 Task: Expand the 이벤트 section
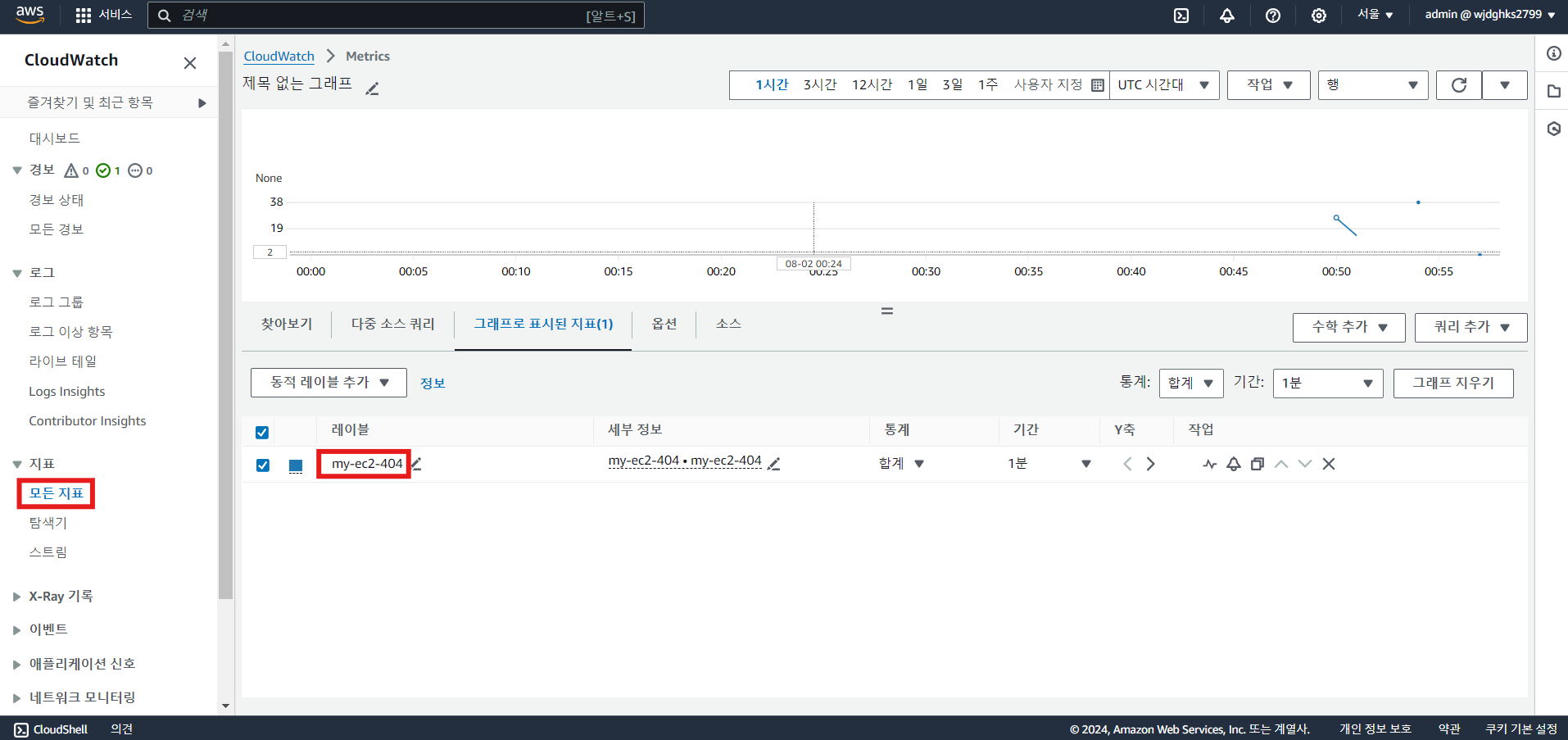tap(16, 630)
